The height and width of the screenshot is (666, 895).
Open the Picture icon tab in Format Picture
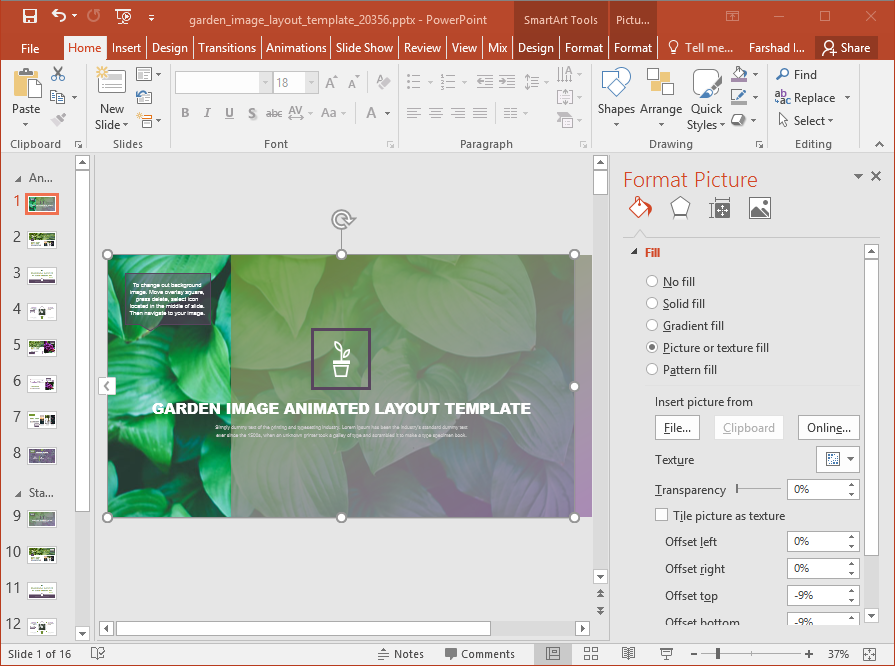tap(759, 208)
